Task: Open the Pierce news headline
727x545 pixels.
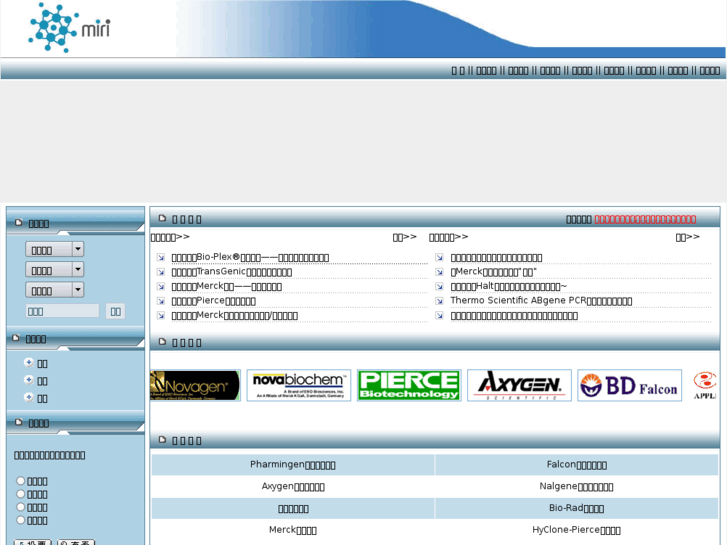Action: [x=214, y=301]
